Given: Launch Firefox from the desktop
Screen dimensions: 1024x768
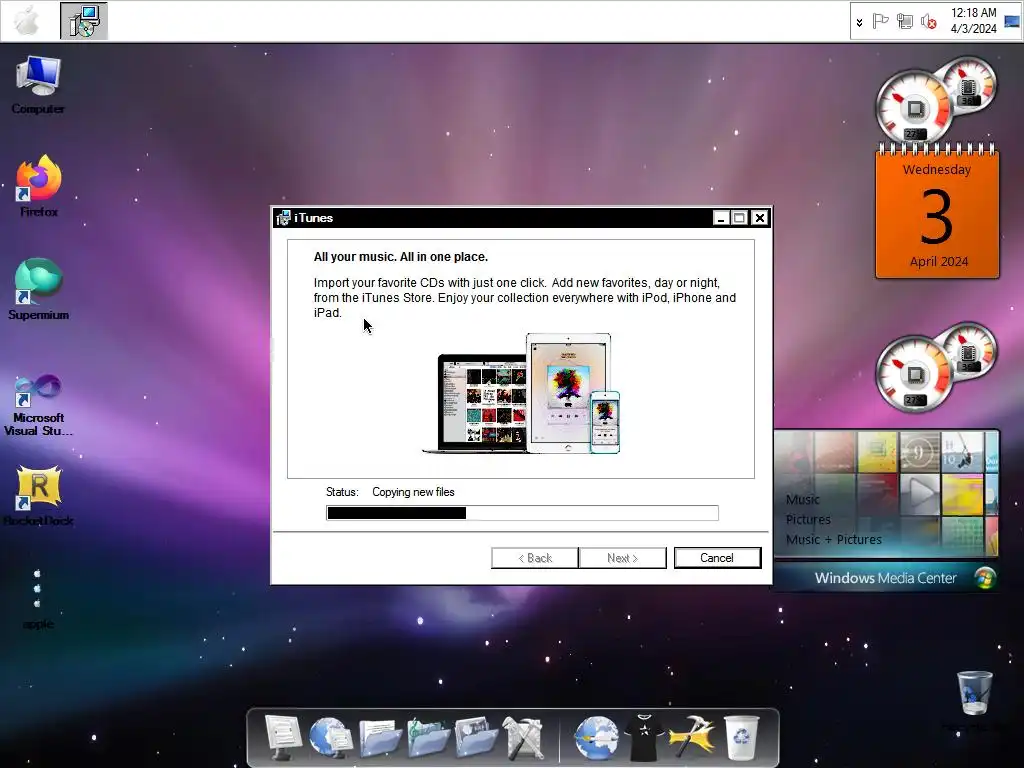Looking at the screenshot, I should click(x=39, y=186).
